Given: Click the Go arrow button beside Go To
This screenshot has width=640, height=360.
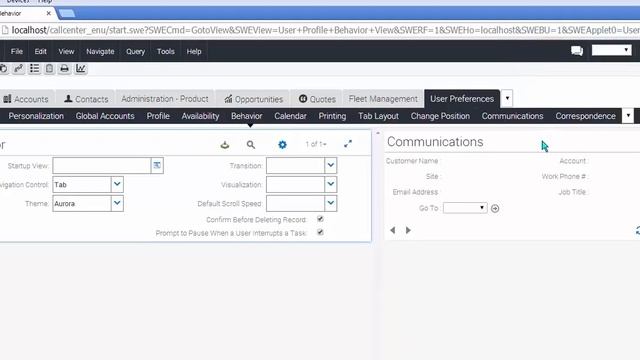Looking at the screenshot, I should point(495,208).
